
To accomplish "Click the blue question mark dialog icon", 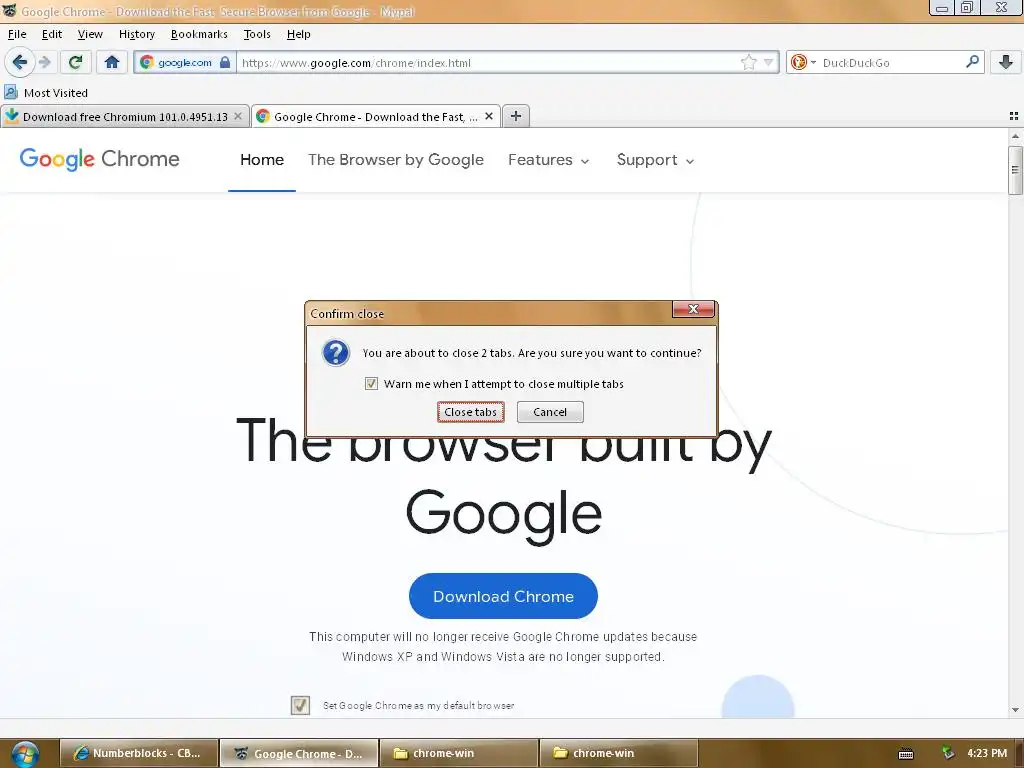I will click(x=336, y=353).
